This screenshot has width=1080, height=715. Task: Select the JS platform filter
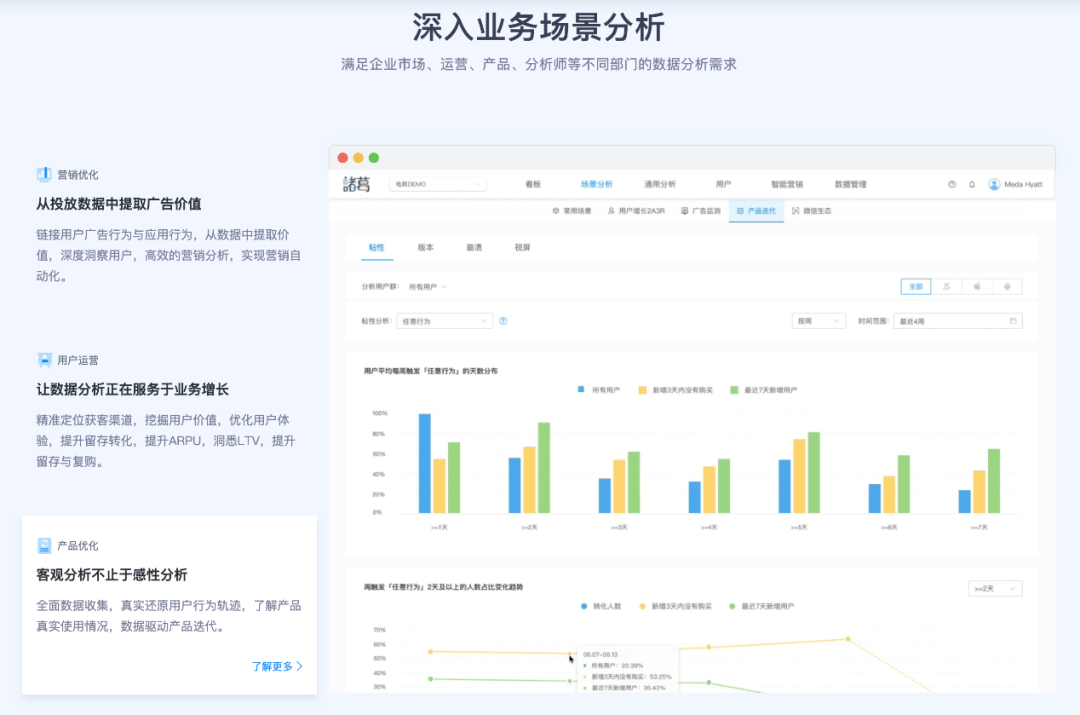tap(946, 287)
